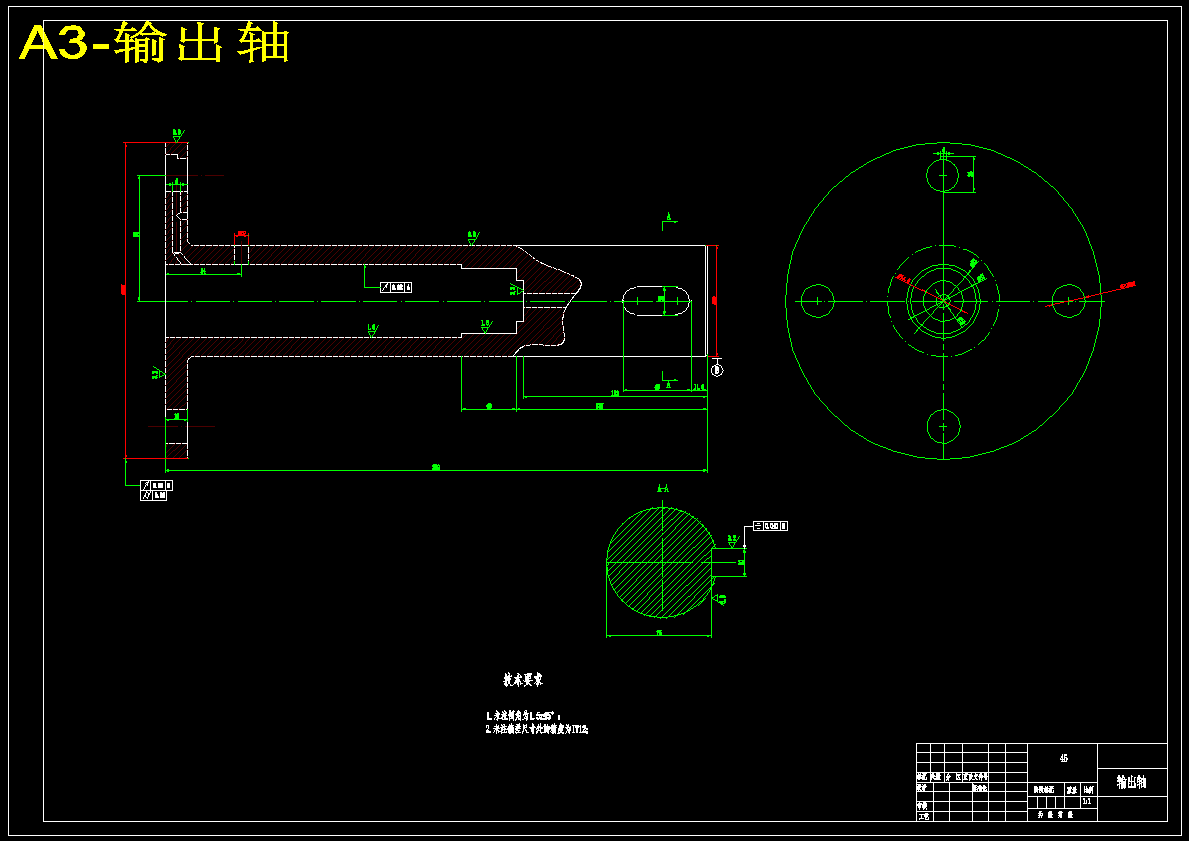
Task: Select the runout tolerance frame inside the bore
Action: click(397, 287)
